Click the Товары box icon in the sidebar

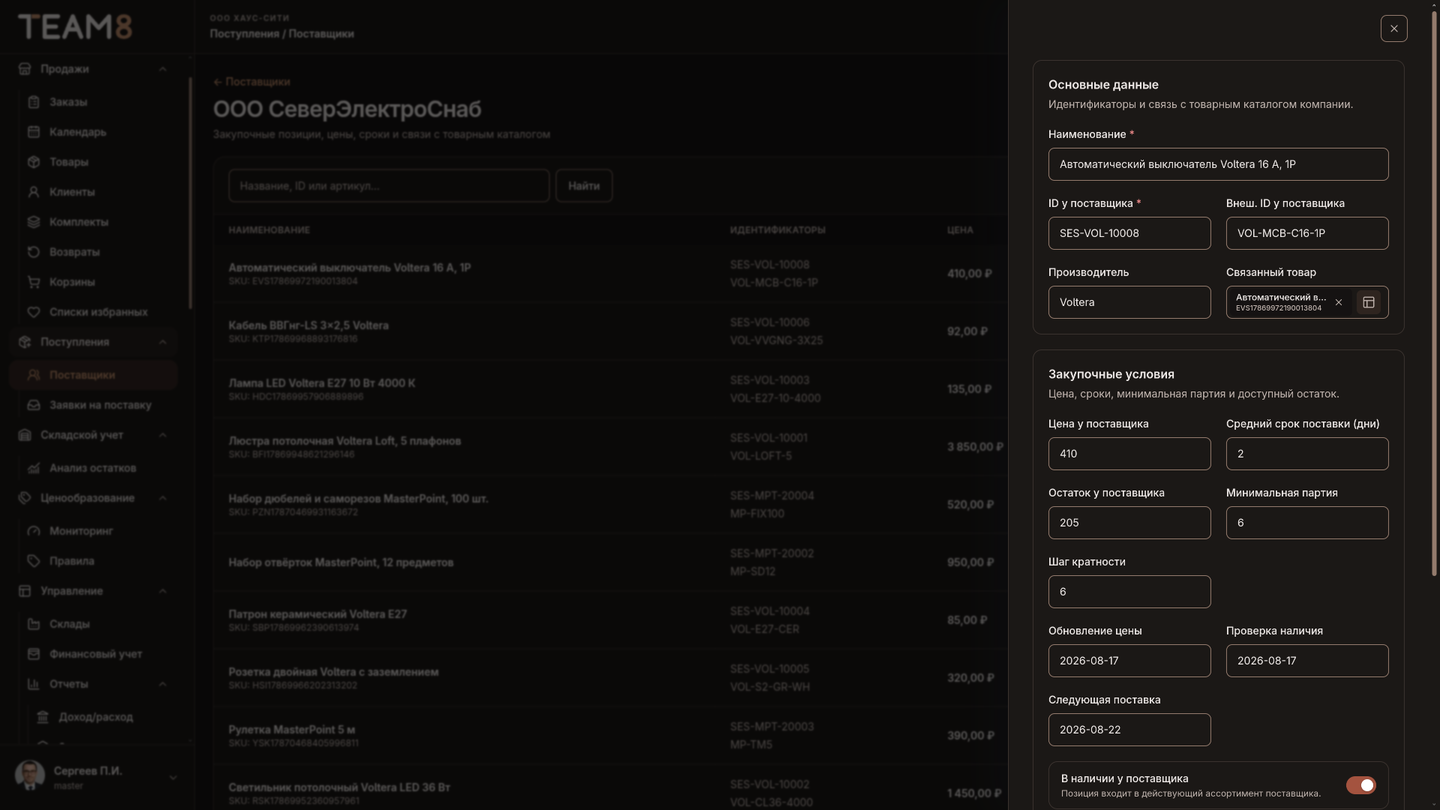coord(34,162)
